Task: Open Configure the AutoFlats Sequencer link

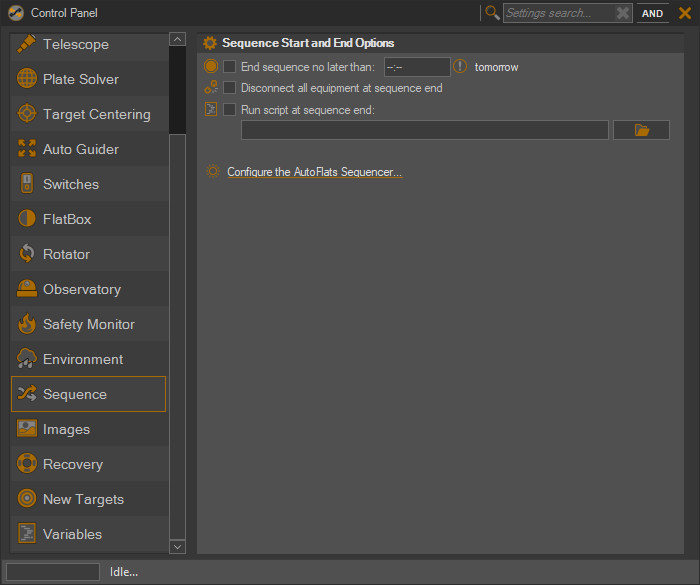Action: tap(315, 172)
